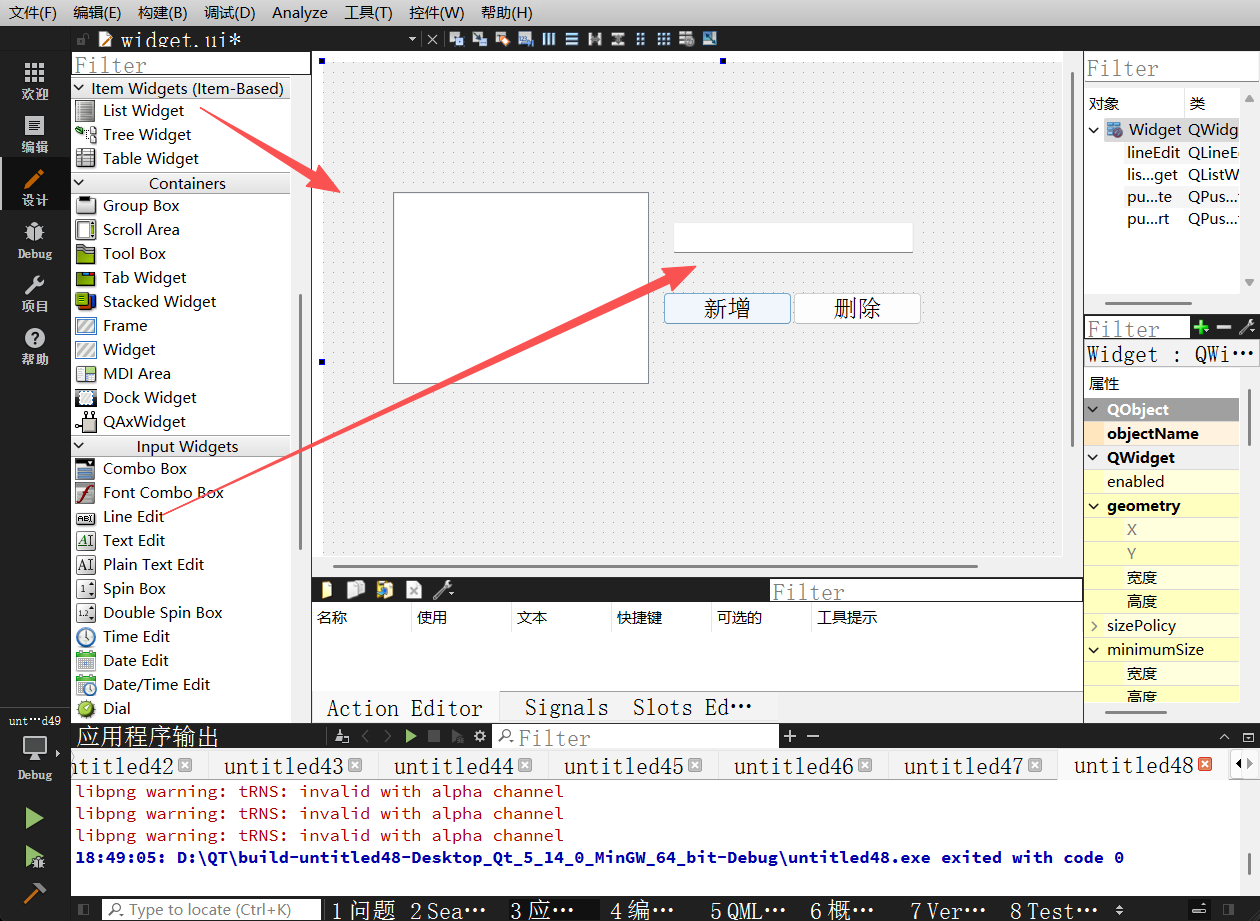Viewport: 1260px width, 921px height.
Task: Switch to Design (设计) mode
Action: pos(35,187)
